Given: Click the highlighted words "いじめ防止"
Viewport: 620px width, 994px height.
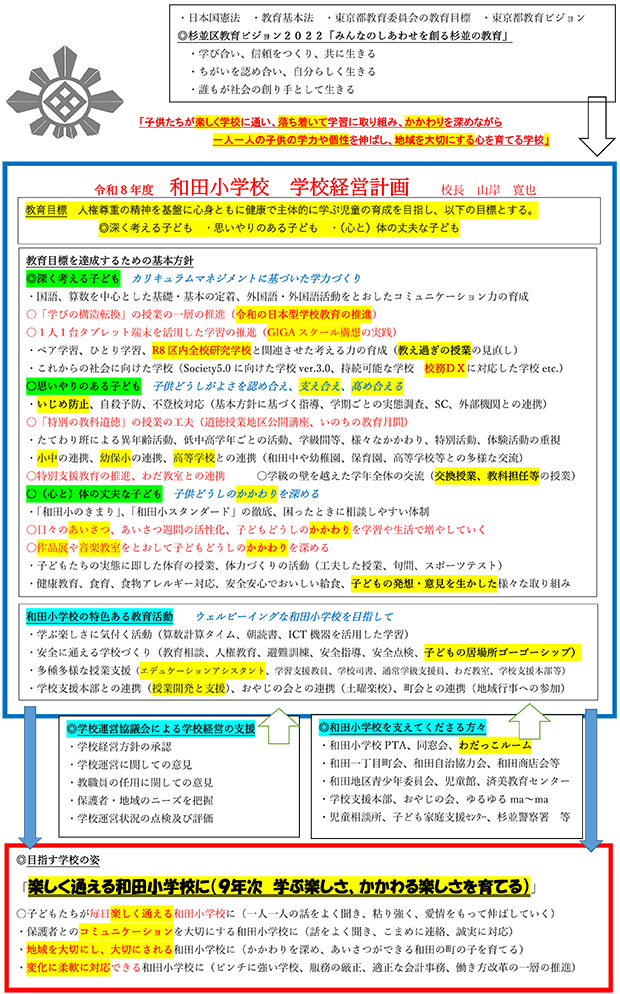Looking at the screenshot, I should click(x=63, y=403).
